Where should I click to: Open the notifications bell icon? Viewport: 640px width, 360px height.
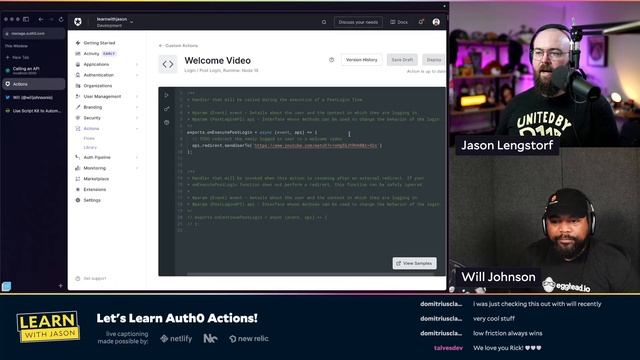coord(421,22)
